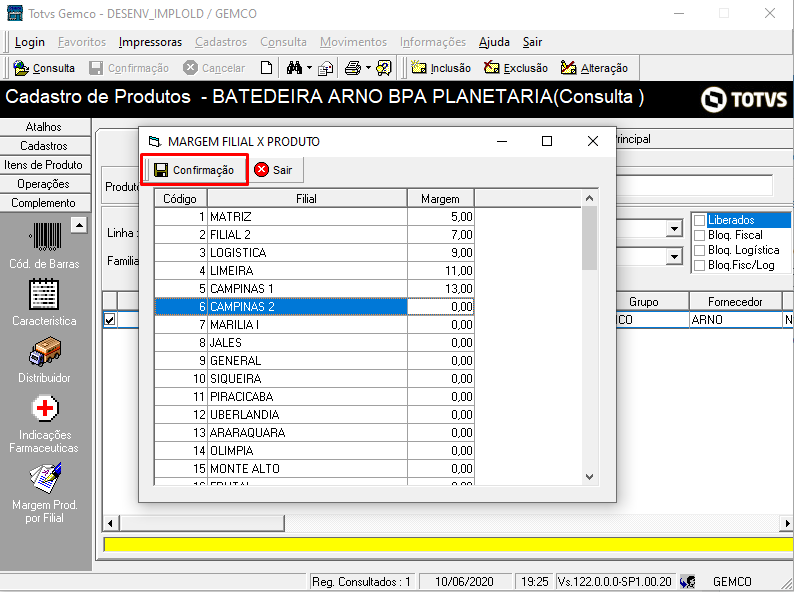The width and height of the screenshot is (794, 592).
Task: Select the MATRIZ row
Action: click(314, 217)
